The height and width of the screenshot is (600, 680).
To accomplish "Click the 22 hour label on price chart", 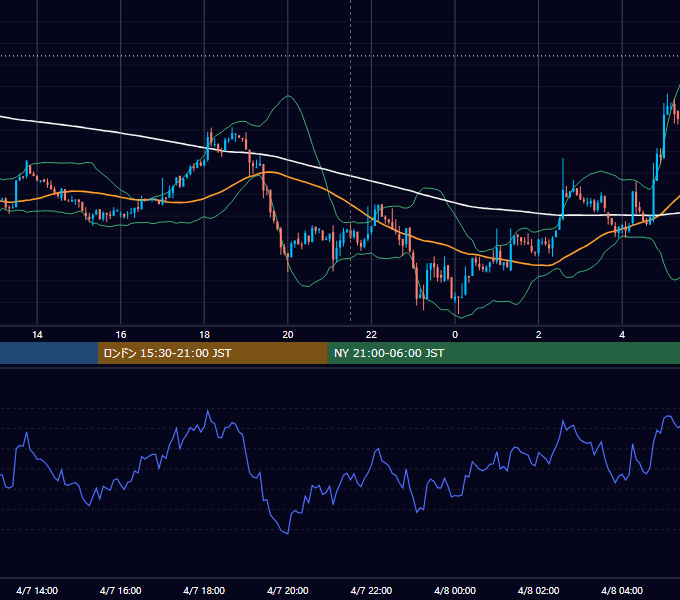I will pyautogui.click(x=371, y=335).
